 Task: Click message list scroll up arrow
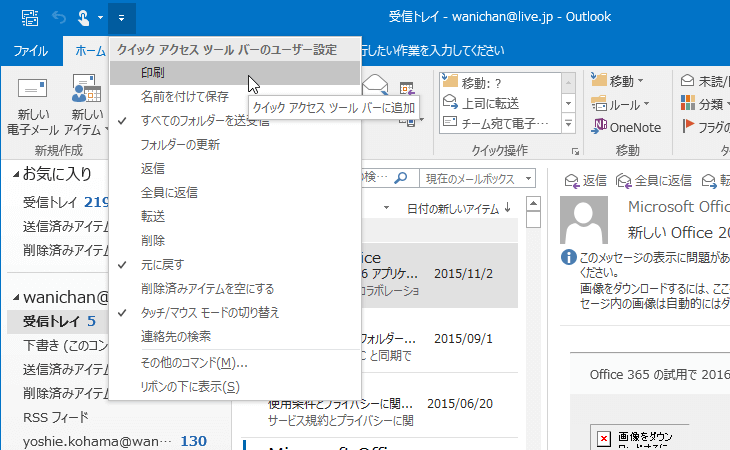tap(533, 203)
